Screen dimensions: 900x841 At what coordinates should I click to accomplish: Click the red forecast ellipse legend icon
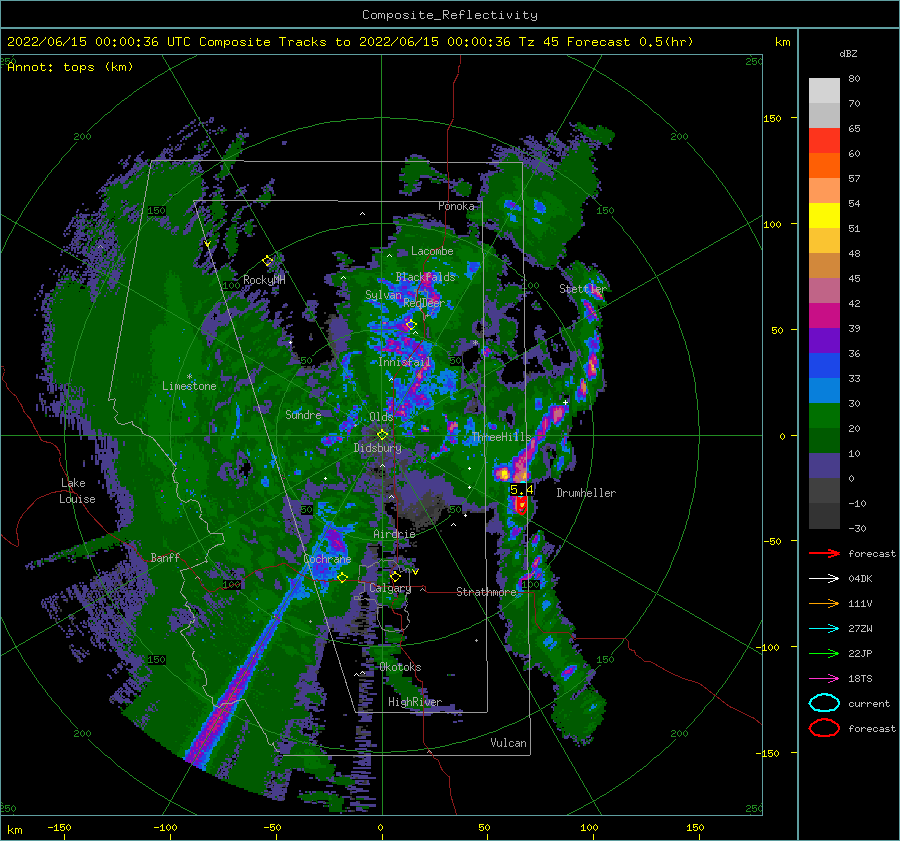tap(824, 728)
